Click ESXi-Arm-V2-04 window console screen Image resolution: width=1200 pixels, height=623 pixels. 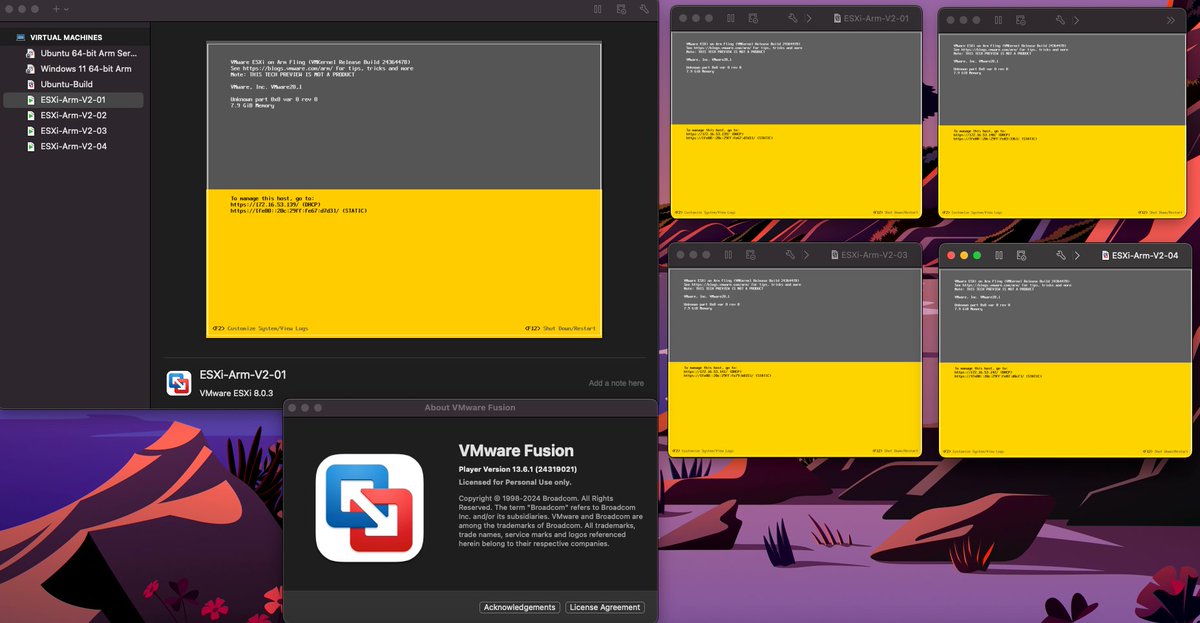1066,363
